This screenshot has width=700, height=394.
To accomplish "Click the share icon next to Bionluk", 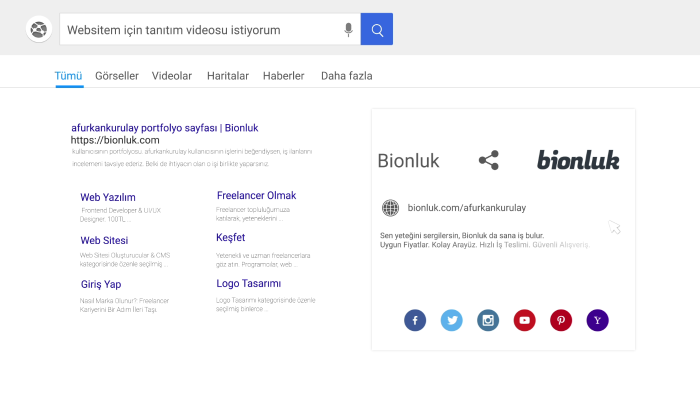I will coord(489,160).
